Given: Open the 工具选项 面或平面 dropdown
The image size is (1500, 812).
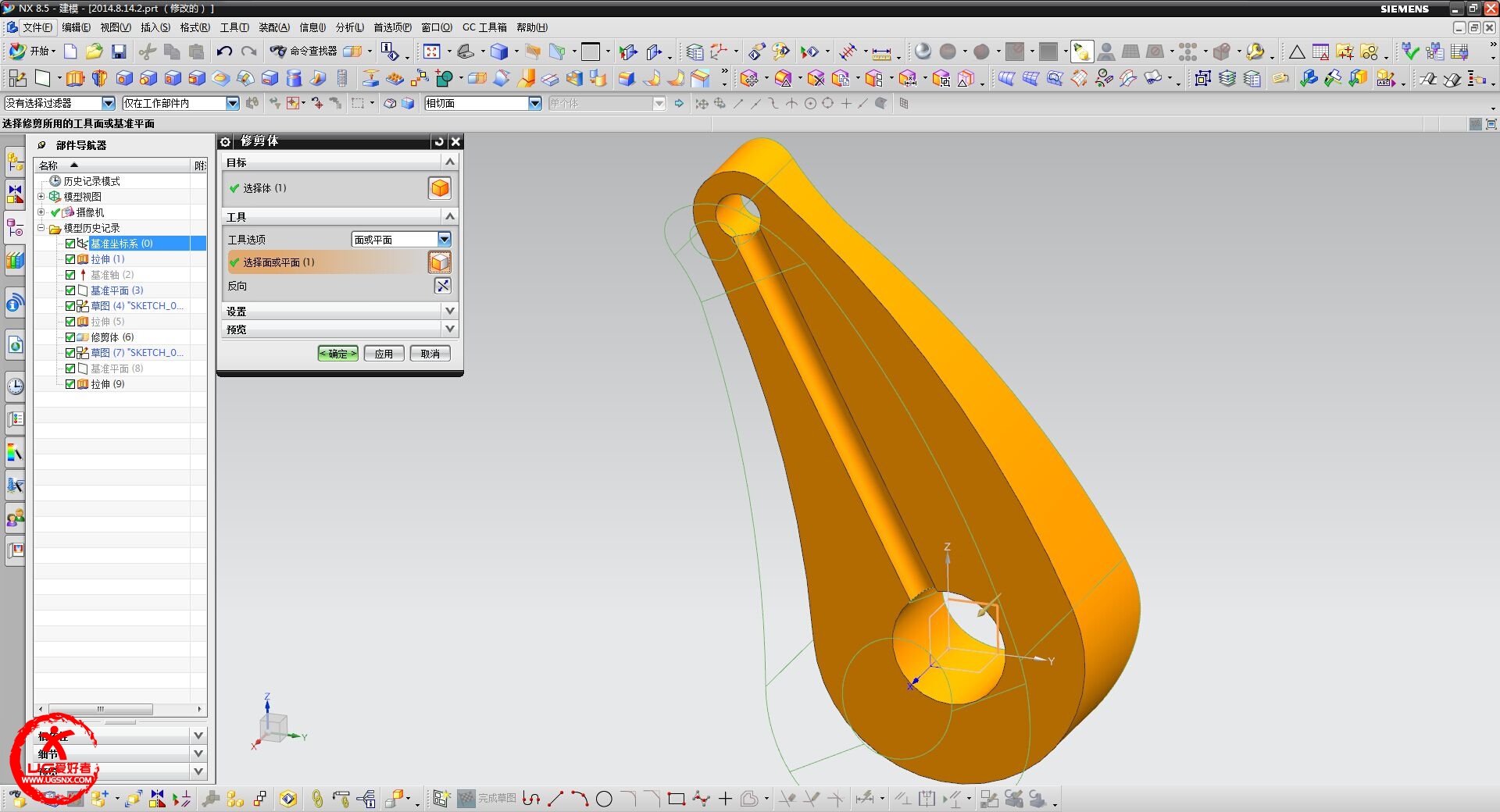Looking at the screenshot, I should pyautogui.click(x=402, y=240).
